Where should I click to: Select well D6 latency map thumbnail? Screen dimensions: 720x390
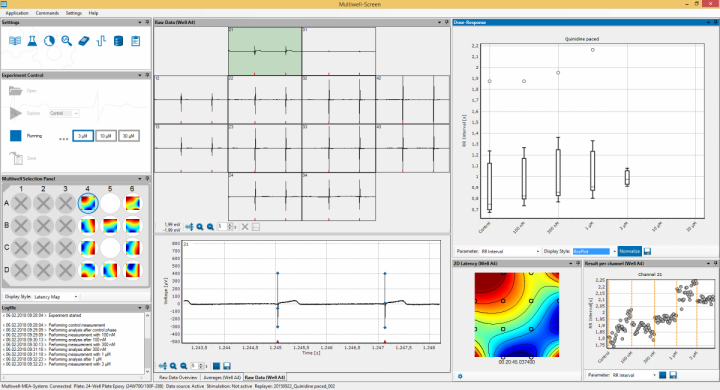coord(132,270)
